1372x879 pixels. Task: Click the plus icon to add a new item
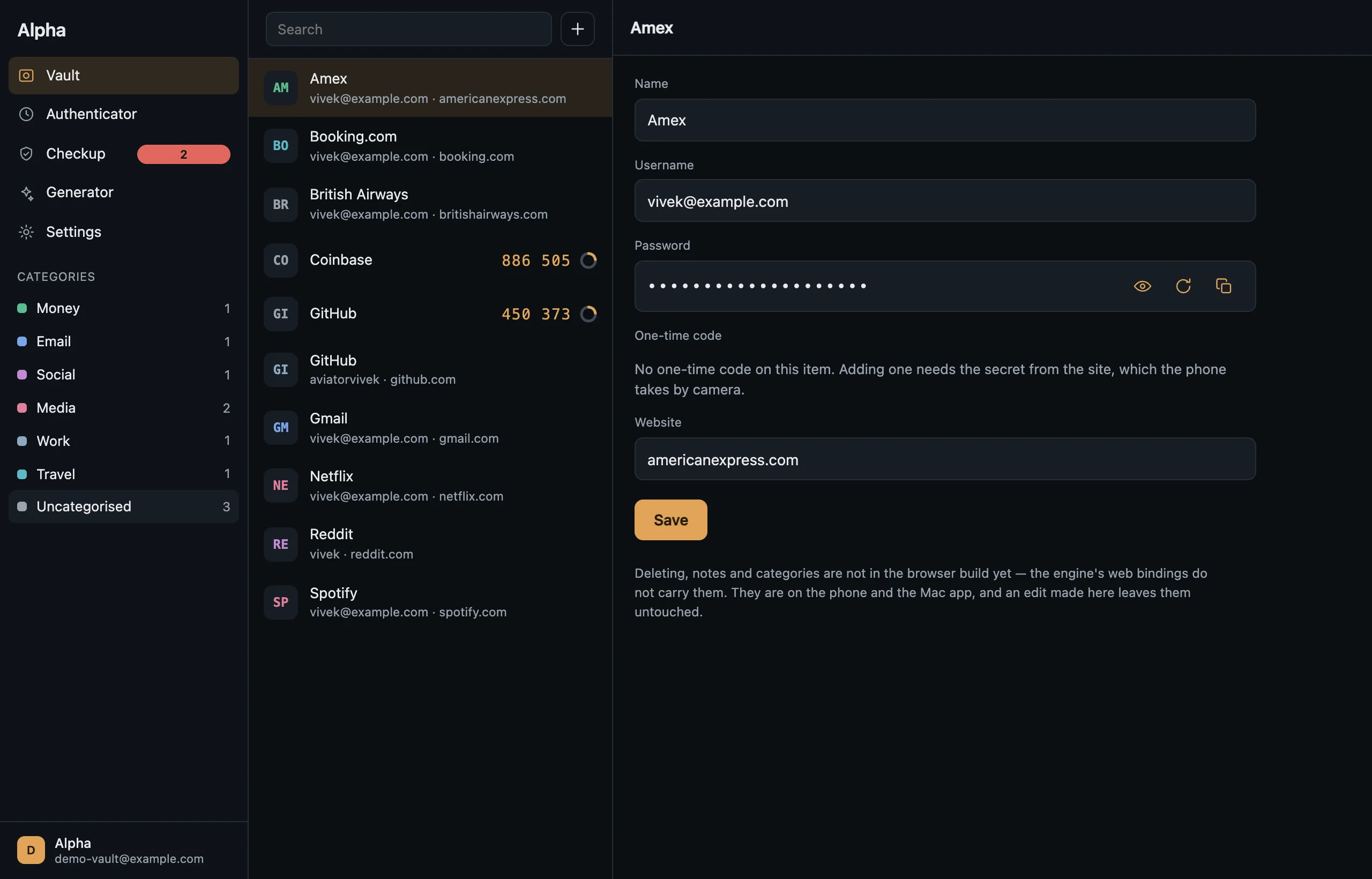pyautogui.click(x=578, y=29)
